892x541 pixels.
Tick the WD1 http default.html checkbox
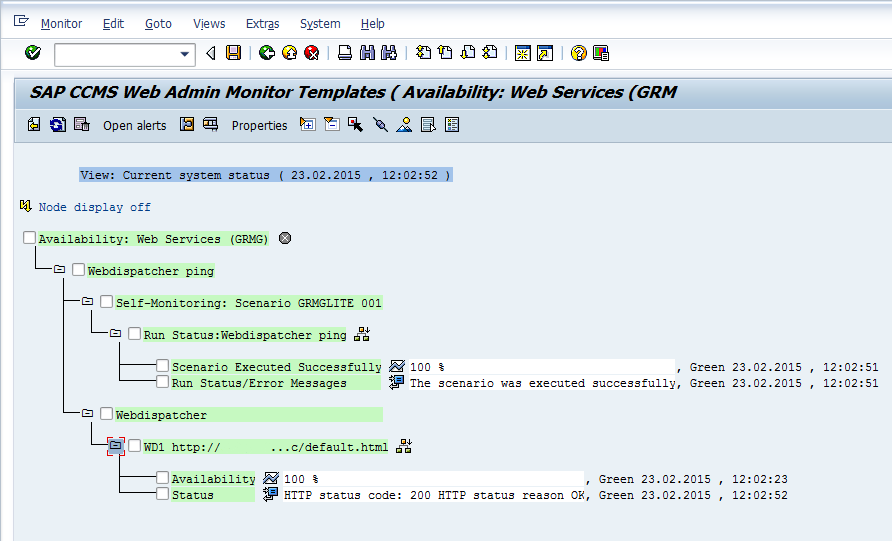coord(134,445)
